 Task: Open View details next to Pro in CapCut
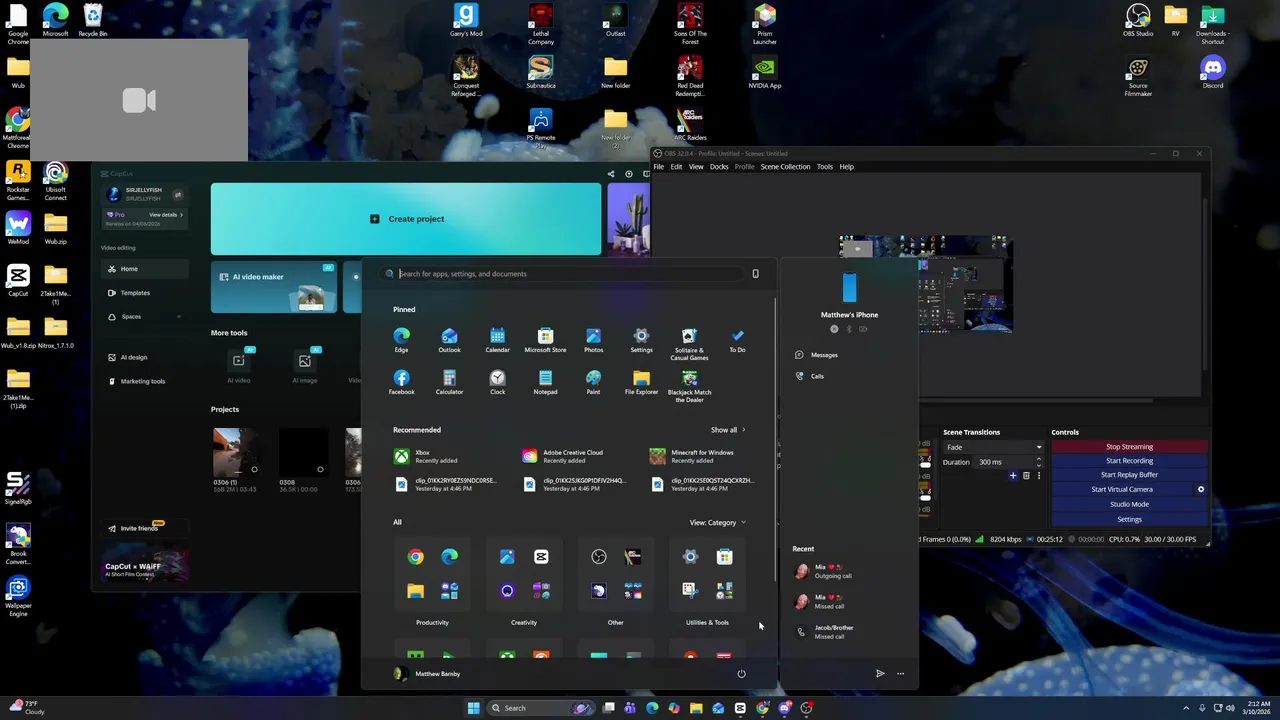point(166,215)
